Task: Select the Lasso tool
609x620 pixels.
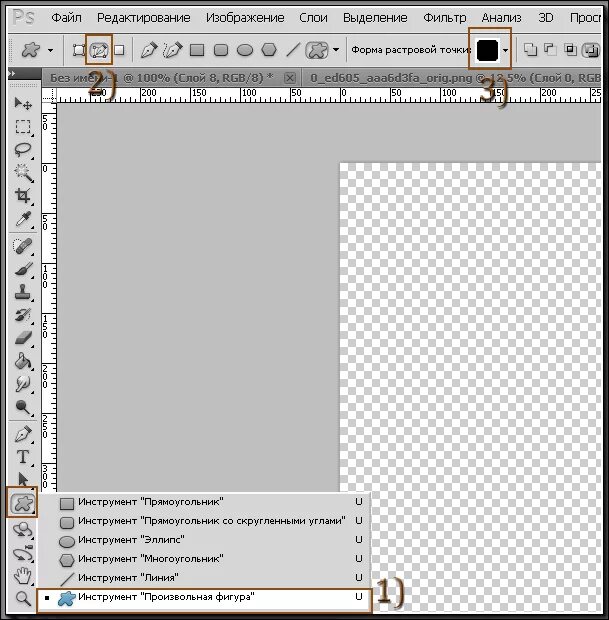Action: pos(23,149)
